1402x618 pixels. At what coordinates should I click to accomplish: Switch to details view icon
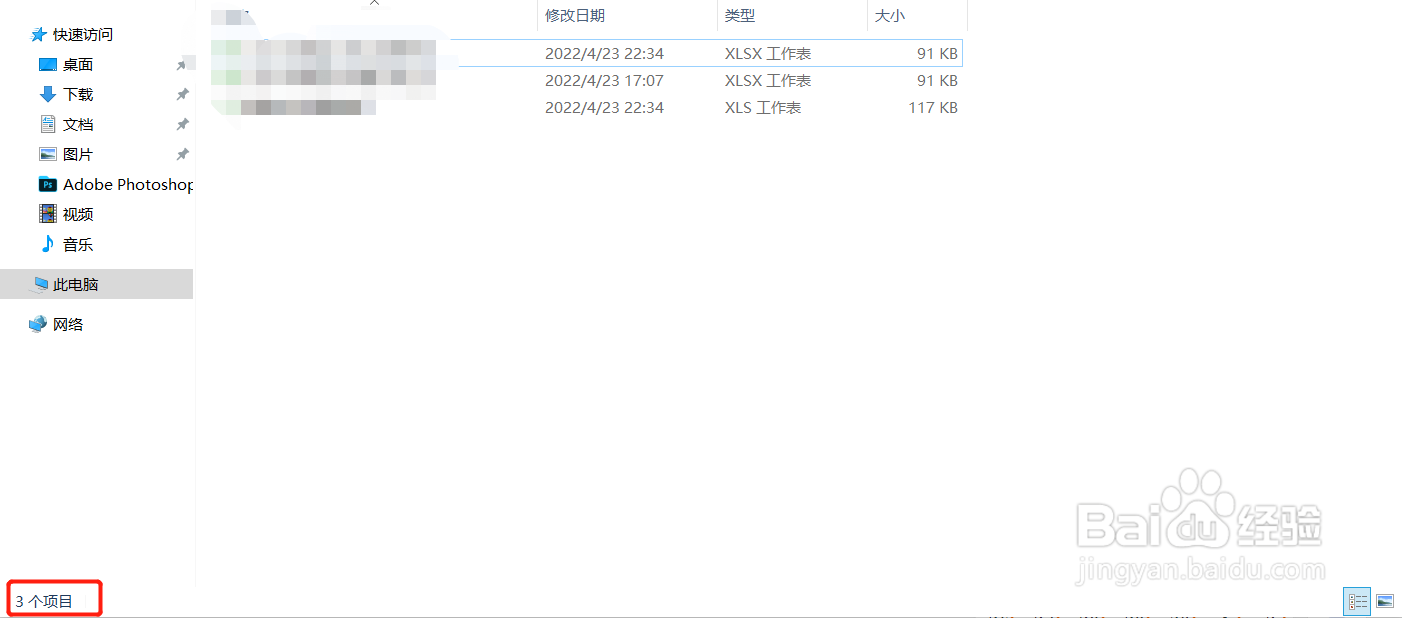(x=1358, y=601)
